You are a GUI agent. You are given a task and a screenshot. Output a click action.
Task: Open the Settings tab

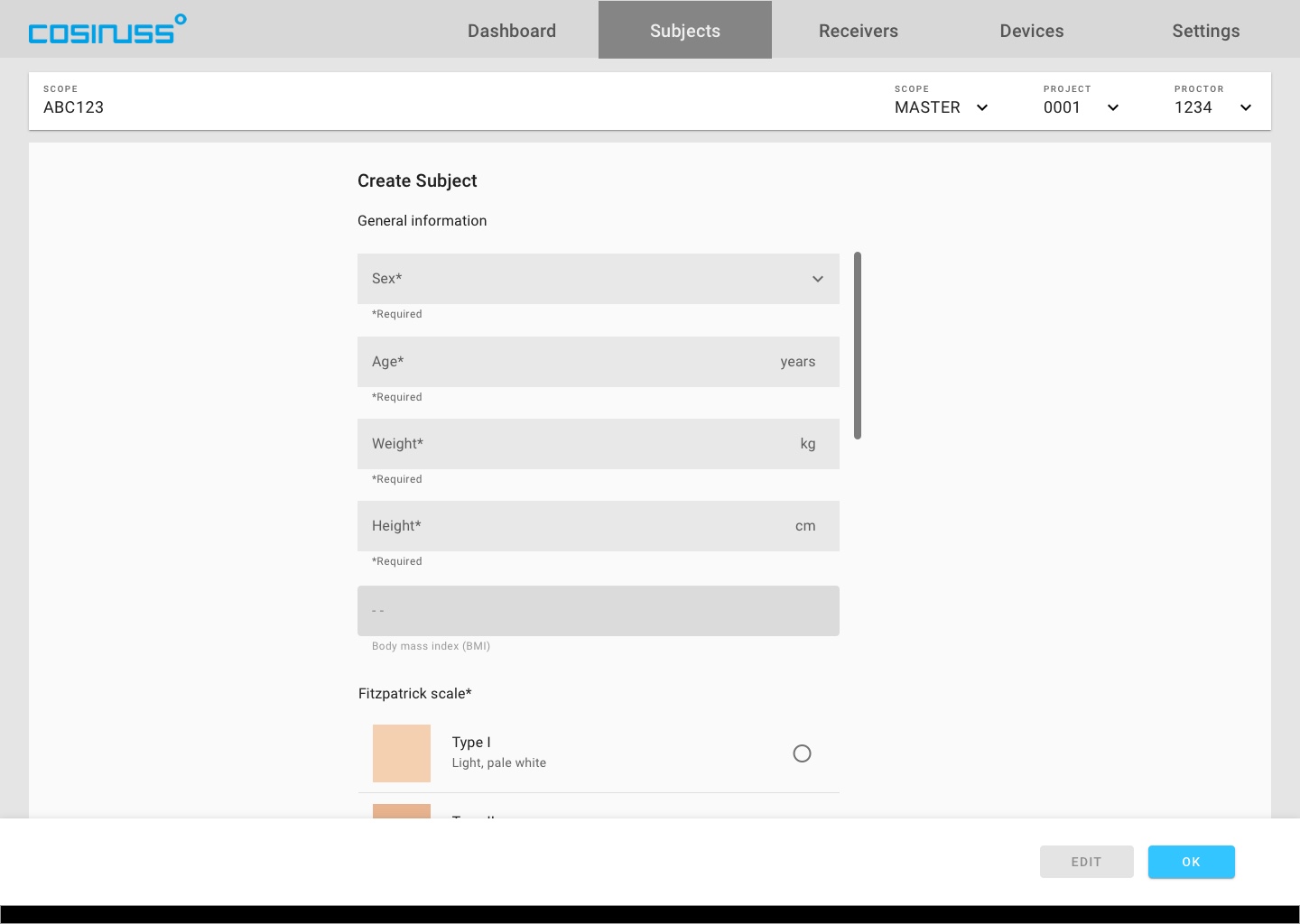(x=1206, y=31)
